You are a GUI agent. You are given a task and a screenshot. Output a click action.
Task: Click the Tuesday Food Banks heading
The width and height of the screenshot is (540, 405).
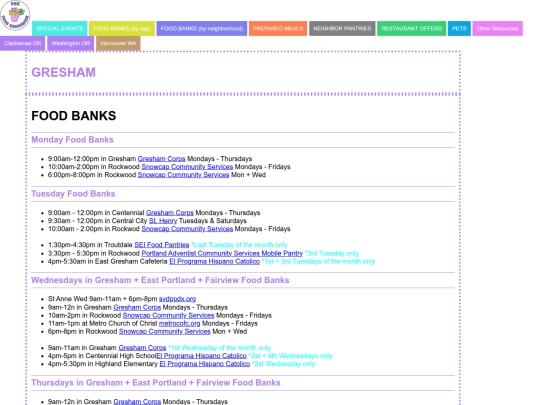point(73,194)
